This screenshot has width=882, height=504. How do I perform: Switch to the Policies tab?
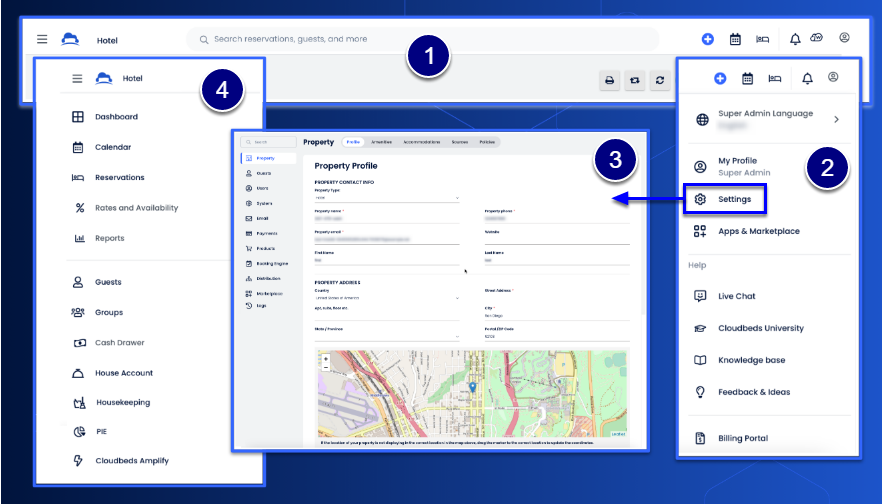click(486, 143)
